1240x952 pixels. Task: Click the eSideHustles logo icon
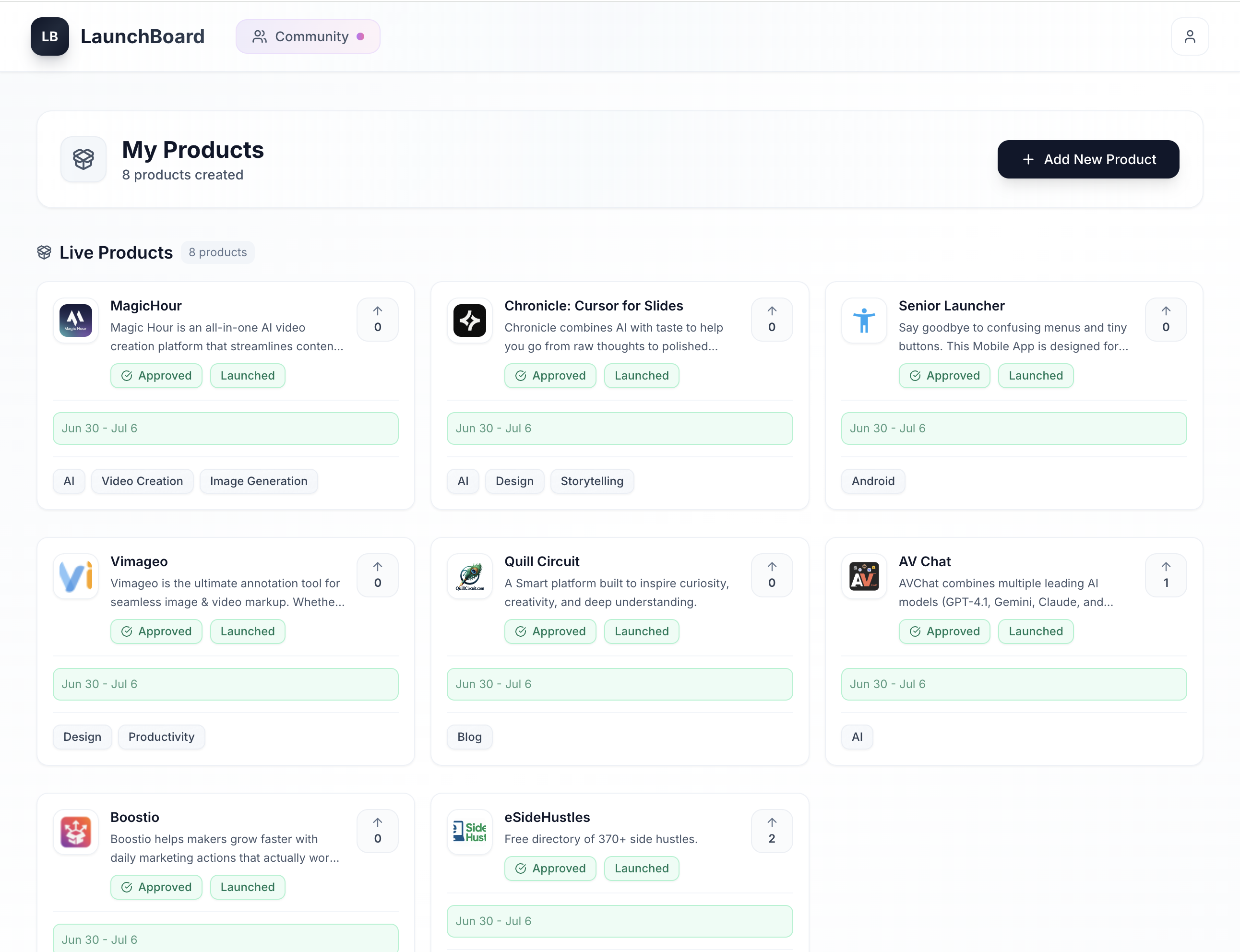(469, 832)
